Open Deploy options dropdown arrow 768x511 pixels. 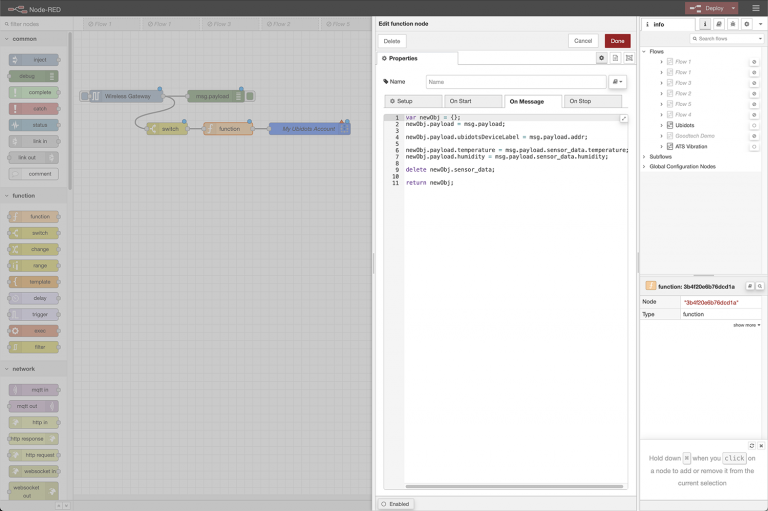[x=733, y=8]
